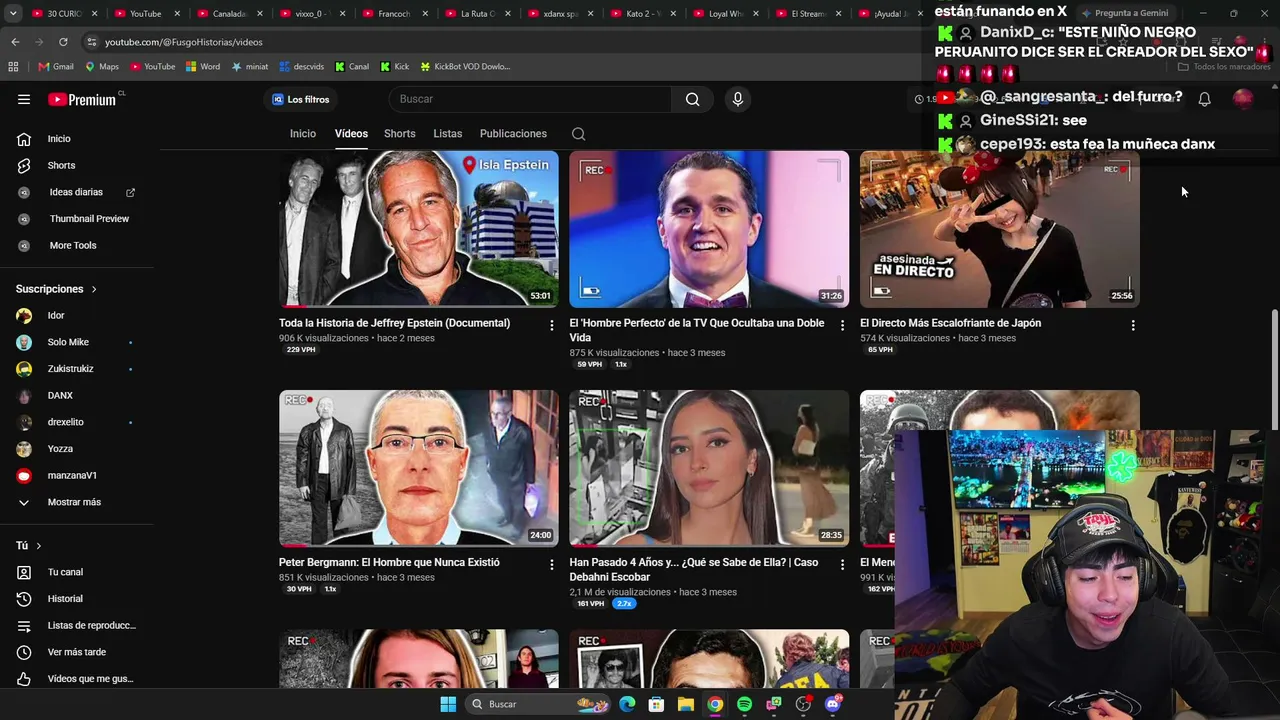Open options for Directo Más Escalofriante video
The width and height of the screenshot is (1280, 720).
1133,325
